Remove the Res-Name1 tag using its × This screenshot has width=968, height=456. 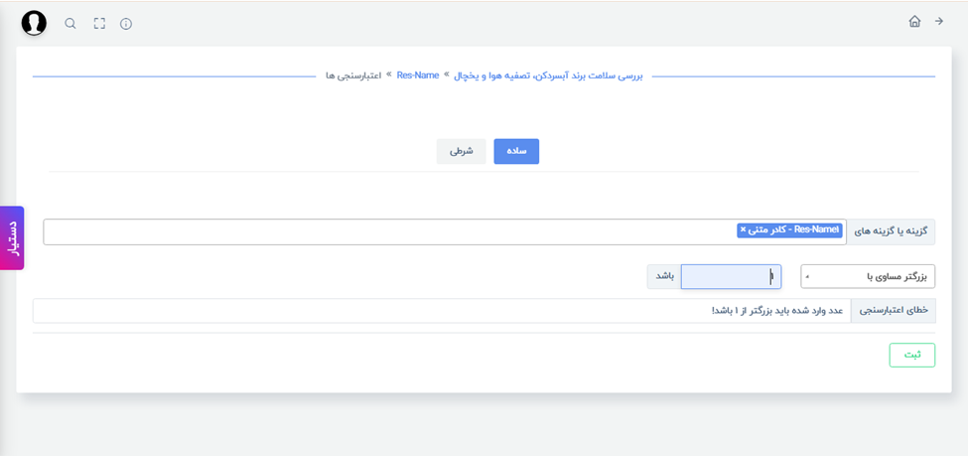click(x=743, y=230)
